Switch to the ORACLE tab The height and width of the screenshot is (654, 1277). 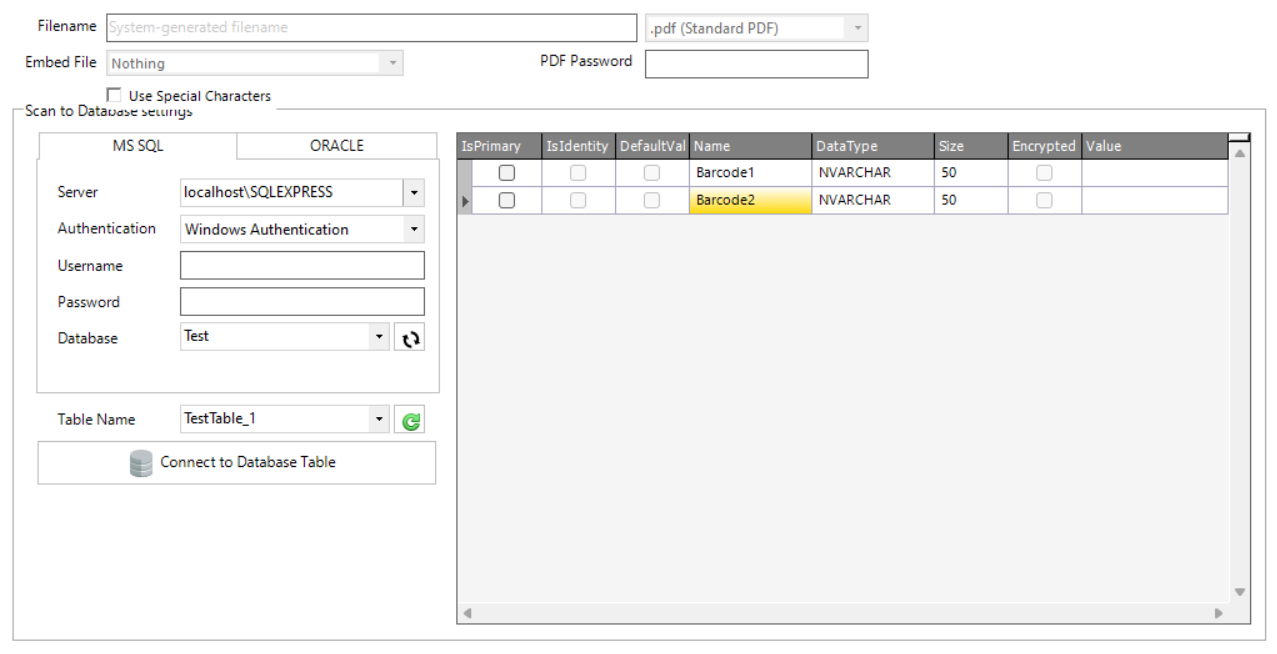click(x=337, y=146)
